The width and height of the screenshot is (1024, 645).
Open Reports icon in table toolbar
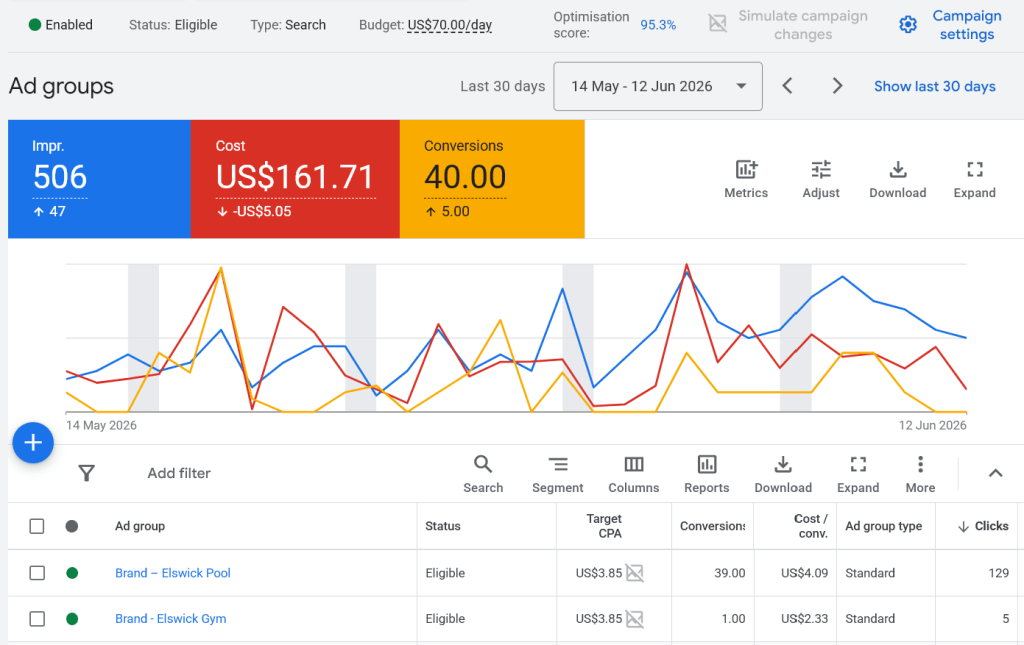pyautogui.click(x=707, y=464)
